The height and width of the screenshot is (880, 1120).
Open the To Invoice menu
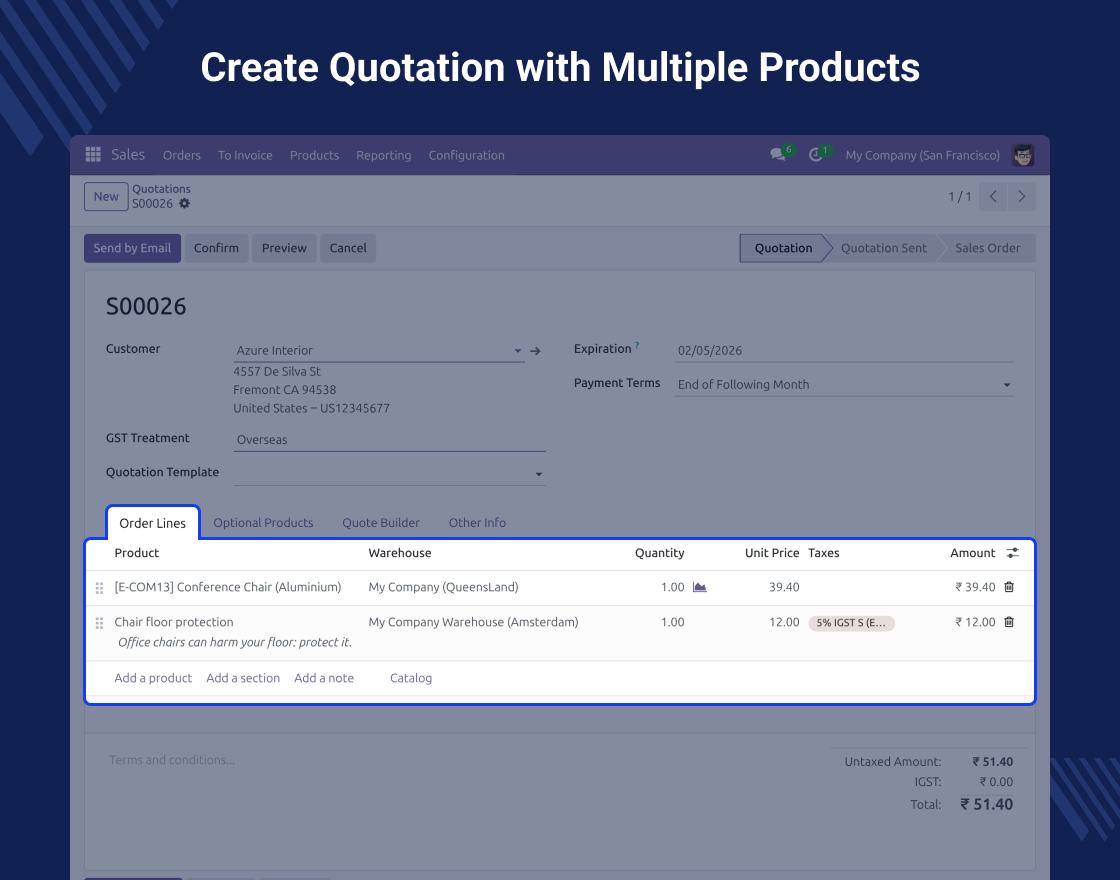[245, 155]
